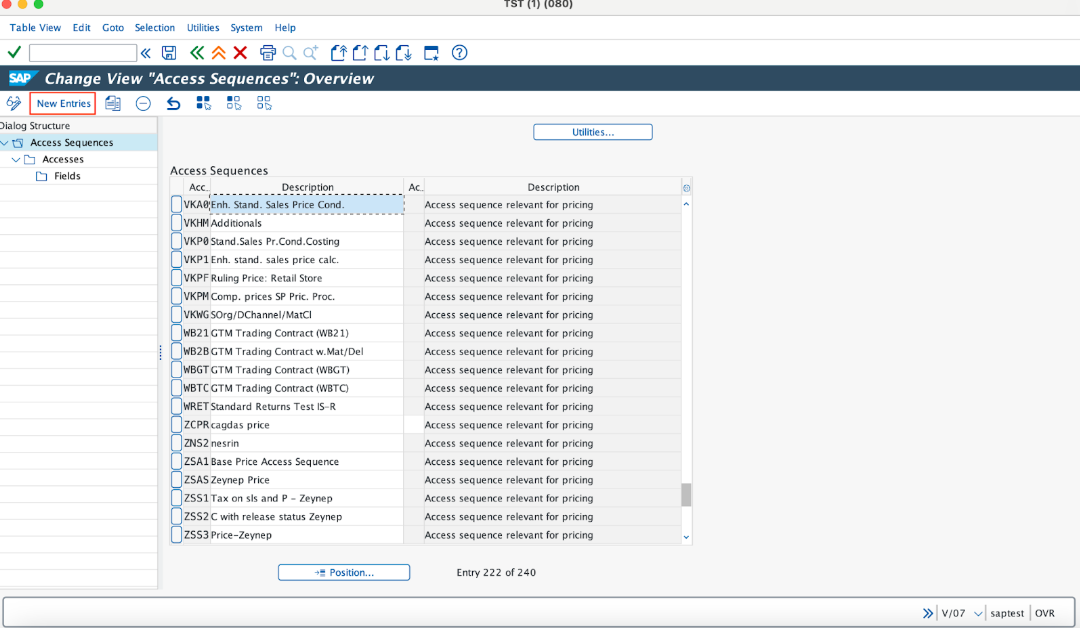Screen dimensions: 1080x628
Task: Collapse the Accesses tree node
Action: point(16,159)
